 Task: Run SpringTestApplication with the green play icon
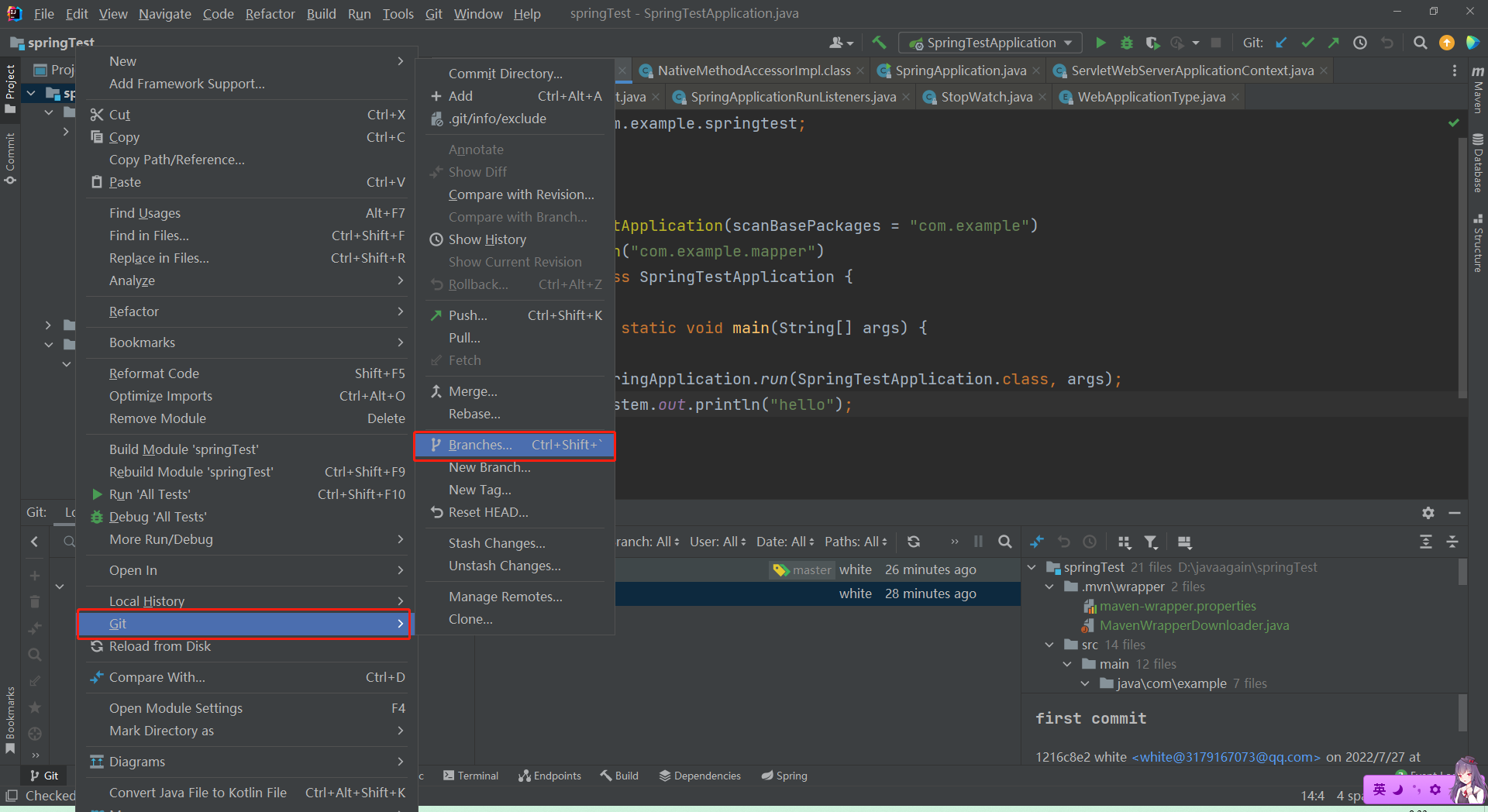(1100, 43)
